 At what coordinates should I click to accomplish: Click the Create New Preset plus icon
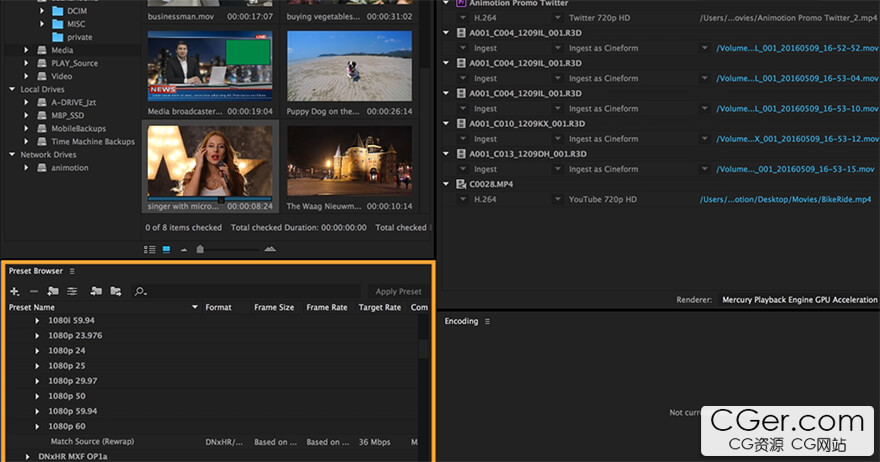pos(15,291)
